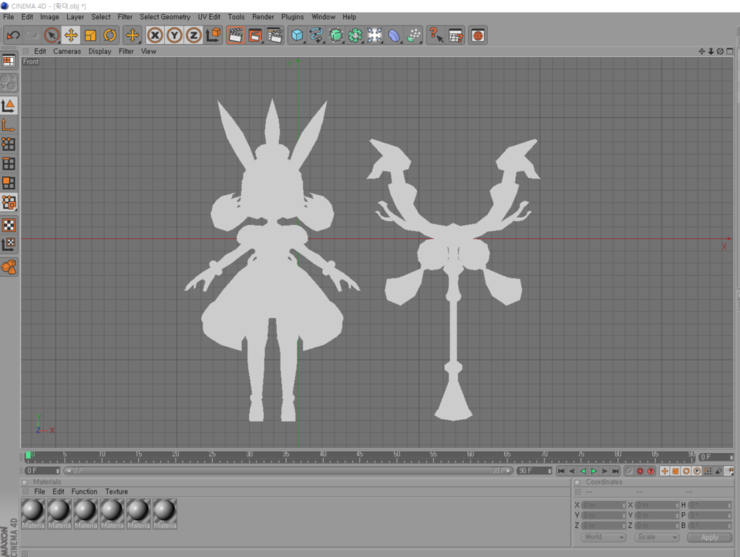This screenshot has height=557, width=740.
Task: Go to start of animation
Action: (561, 471)
